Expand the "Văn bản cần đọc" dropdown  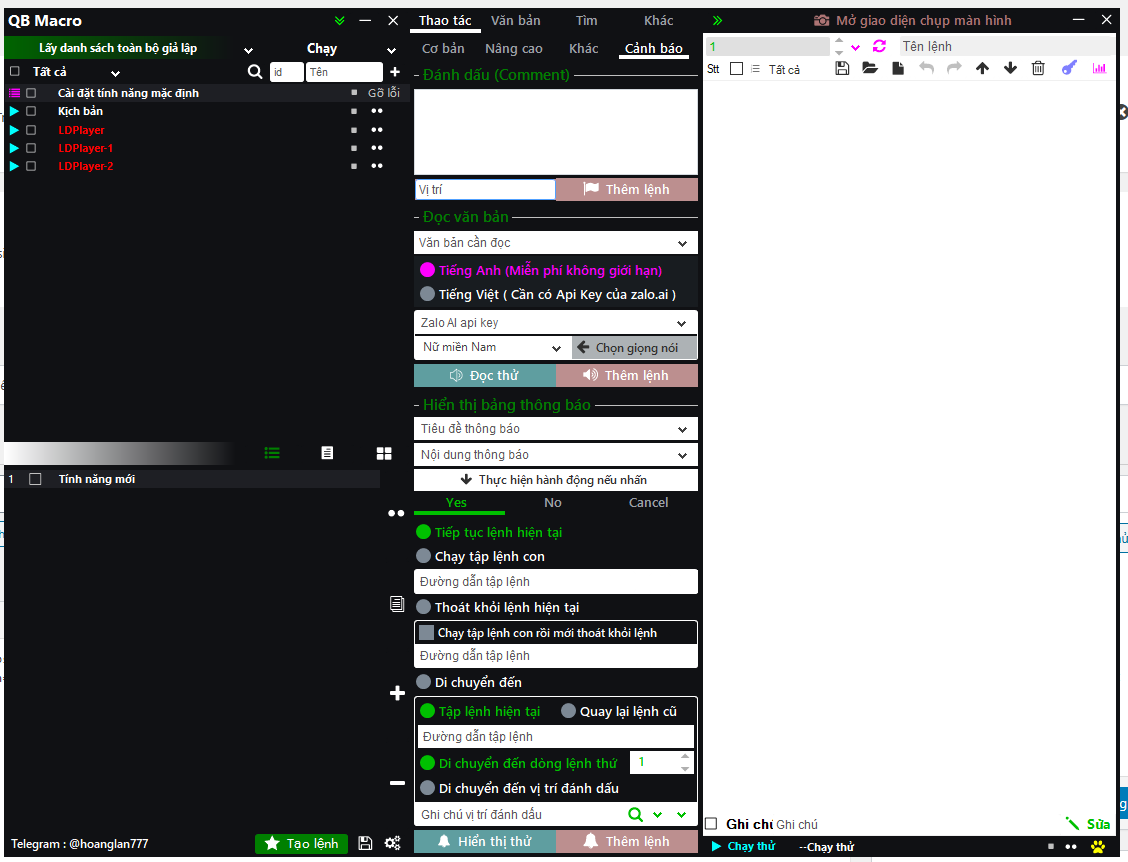click(682, 243)
